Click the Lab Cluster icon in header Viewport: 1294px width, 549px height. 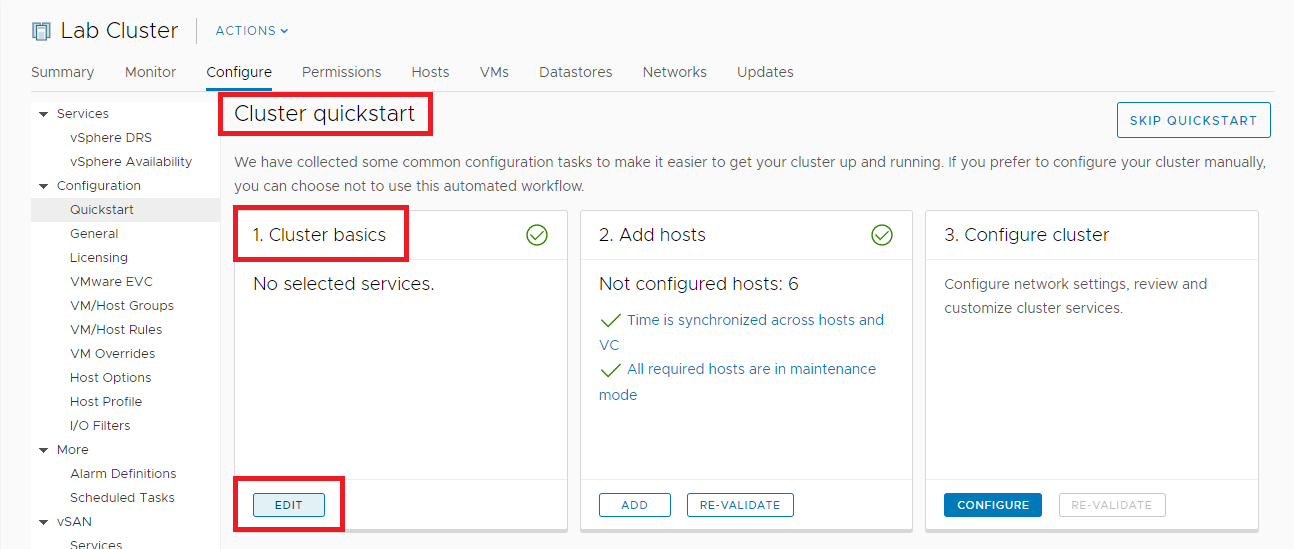(41, 31)
